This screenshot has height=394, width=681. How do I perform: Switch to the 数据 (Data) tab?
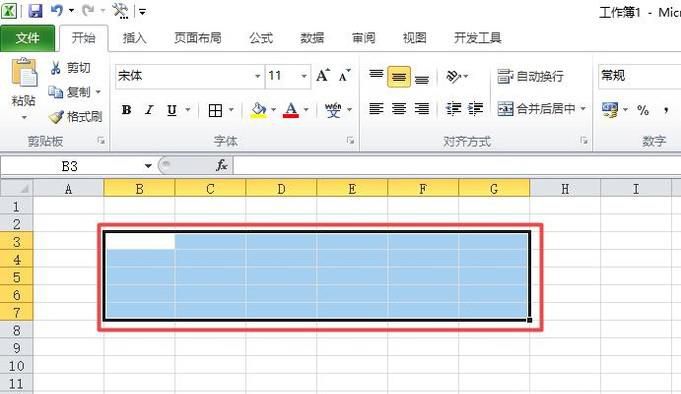pos(312,38)
